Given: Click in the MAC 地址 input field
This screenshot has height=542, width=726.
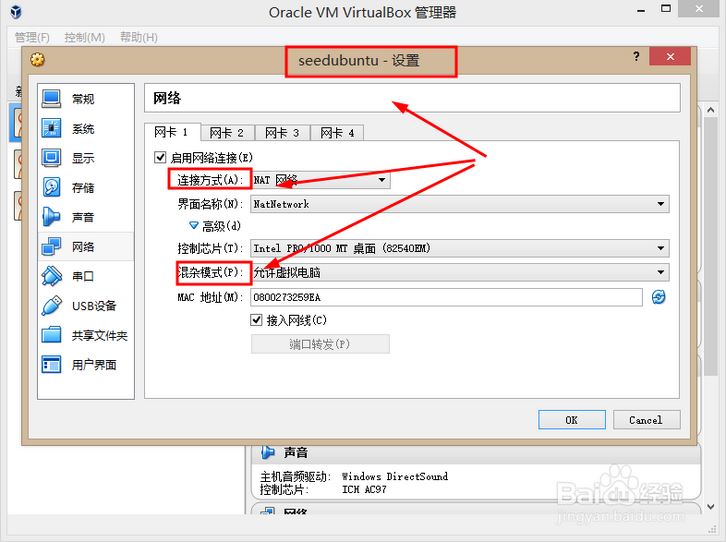Looking at the screenshot, I should [x=446, y=297].
